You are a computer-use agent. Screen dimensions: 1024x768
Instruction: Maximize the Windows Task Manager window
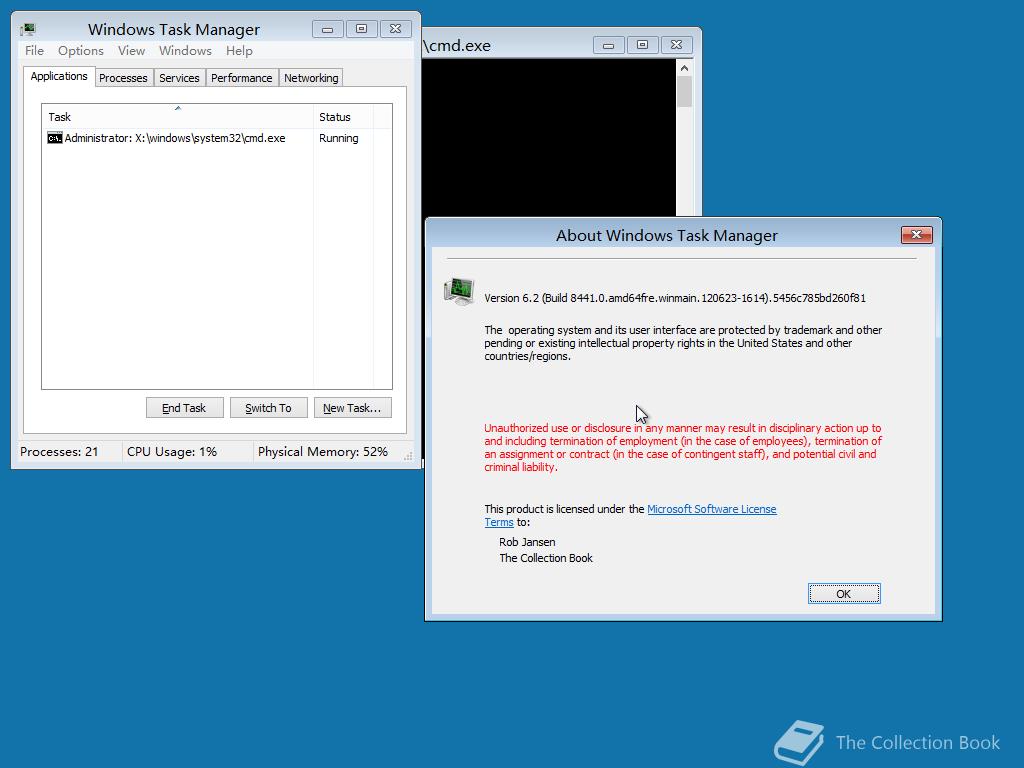(361, 29)
